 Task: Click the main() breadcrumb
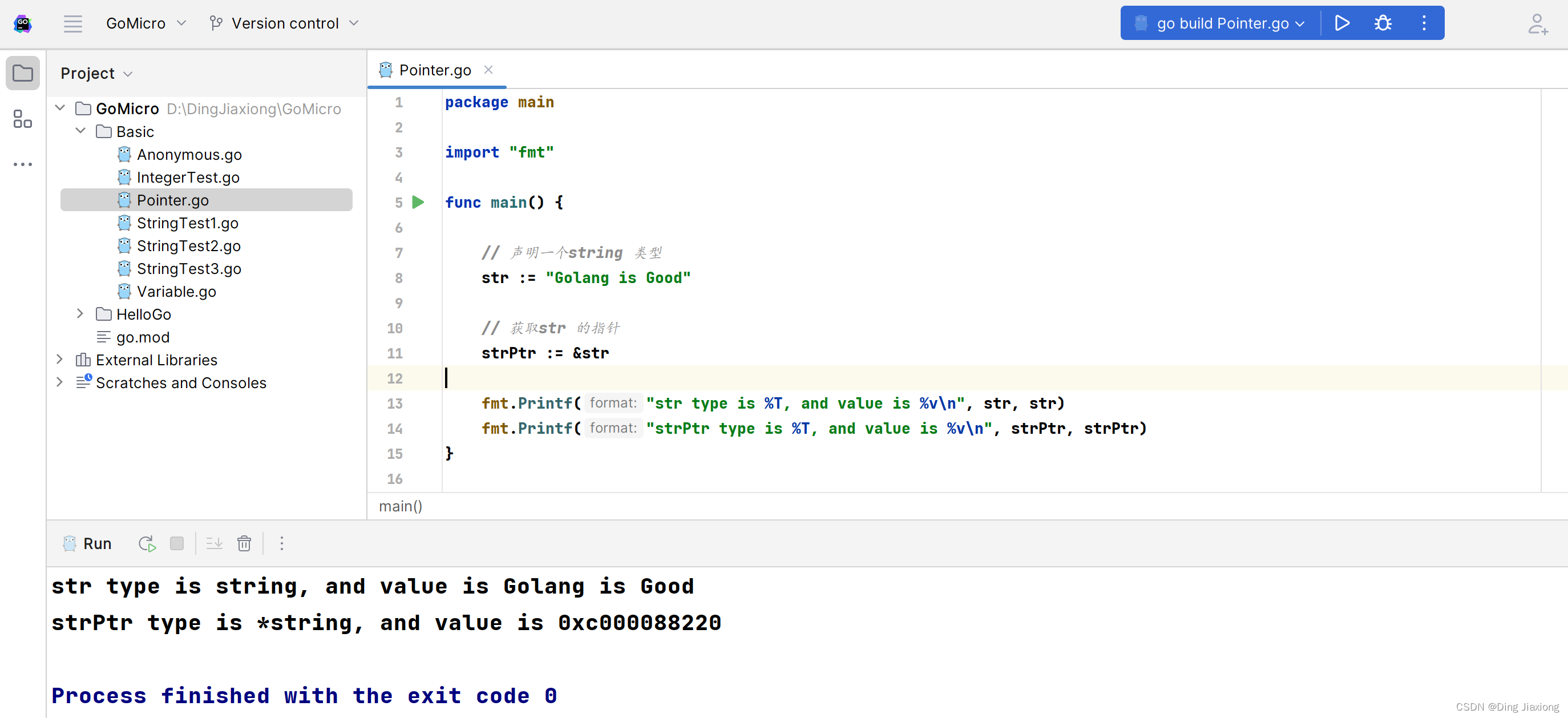[401, 506]
